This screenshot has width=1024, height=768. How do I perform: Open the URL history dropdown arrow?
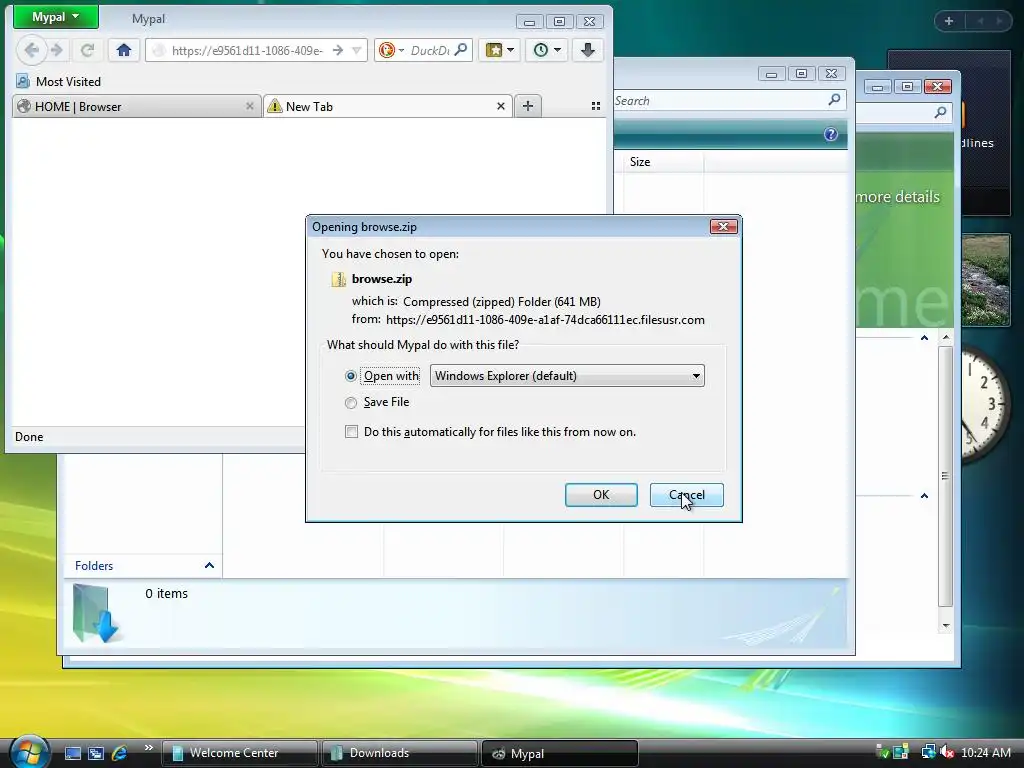(357, 50)
